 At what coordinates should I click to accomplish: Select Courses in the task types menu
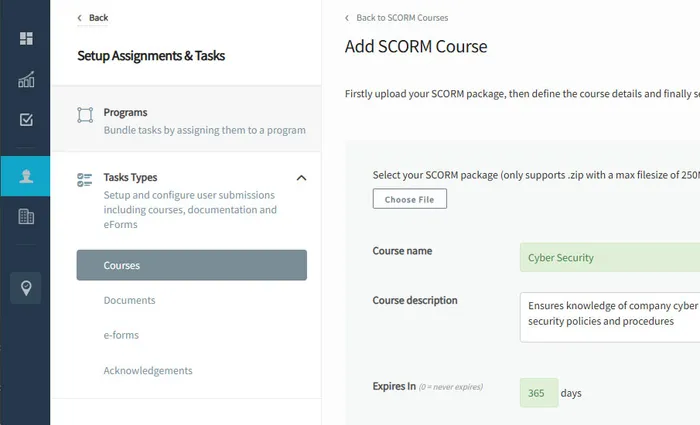point(191,265)
